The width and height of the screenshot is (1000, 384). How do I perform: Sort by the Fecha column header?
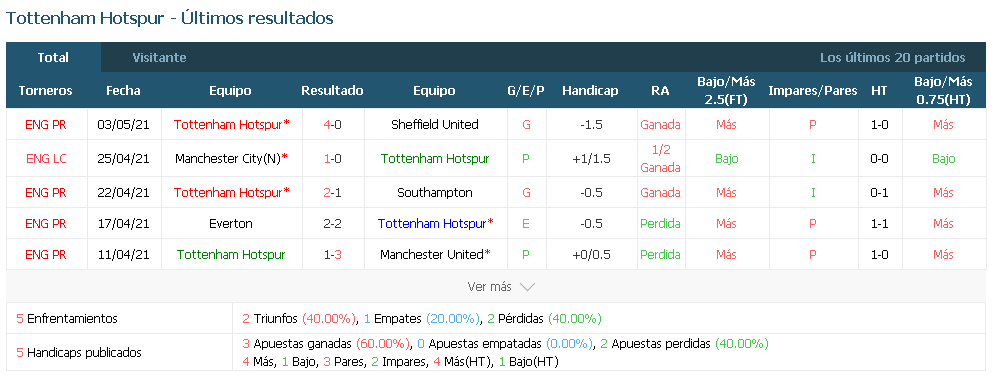tap(123, 91)
